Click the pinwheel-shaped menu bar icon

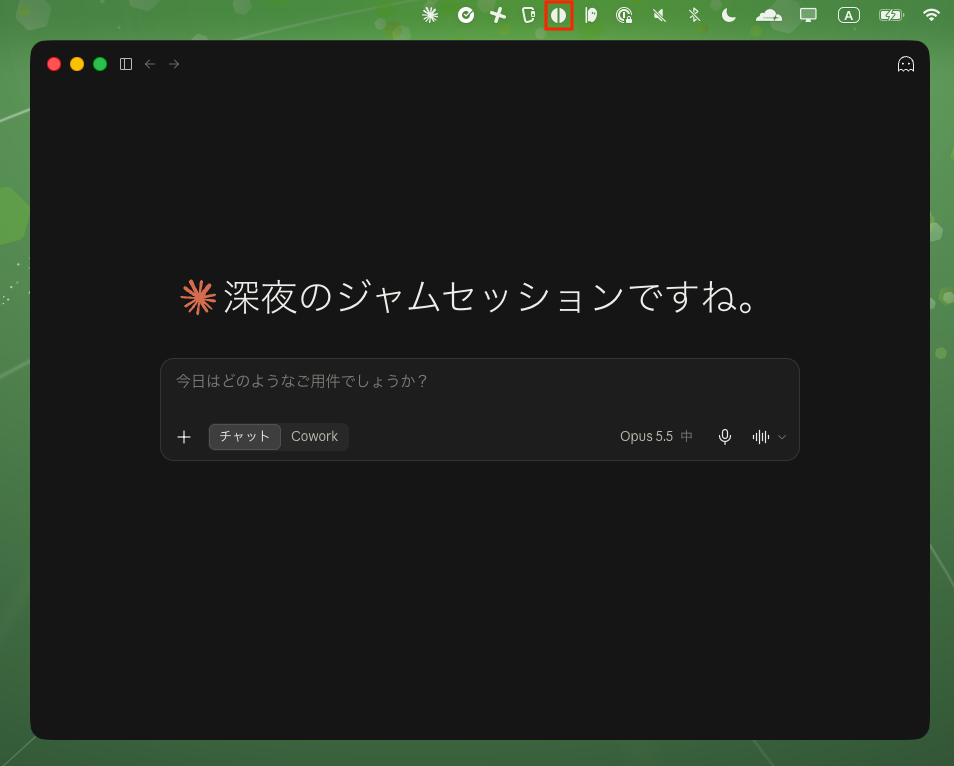pos(498,15)
